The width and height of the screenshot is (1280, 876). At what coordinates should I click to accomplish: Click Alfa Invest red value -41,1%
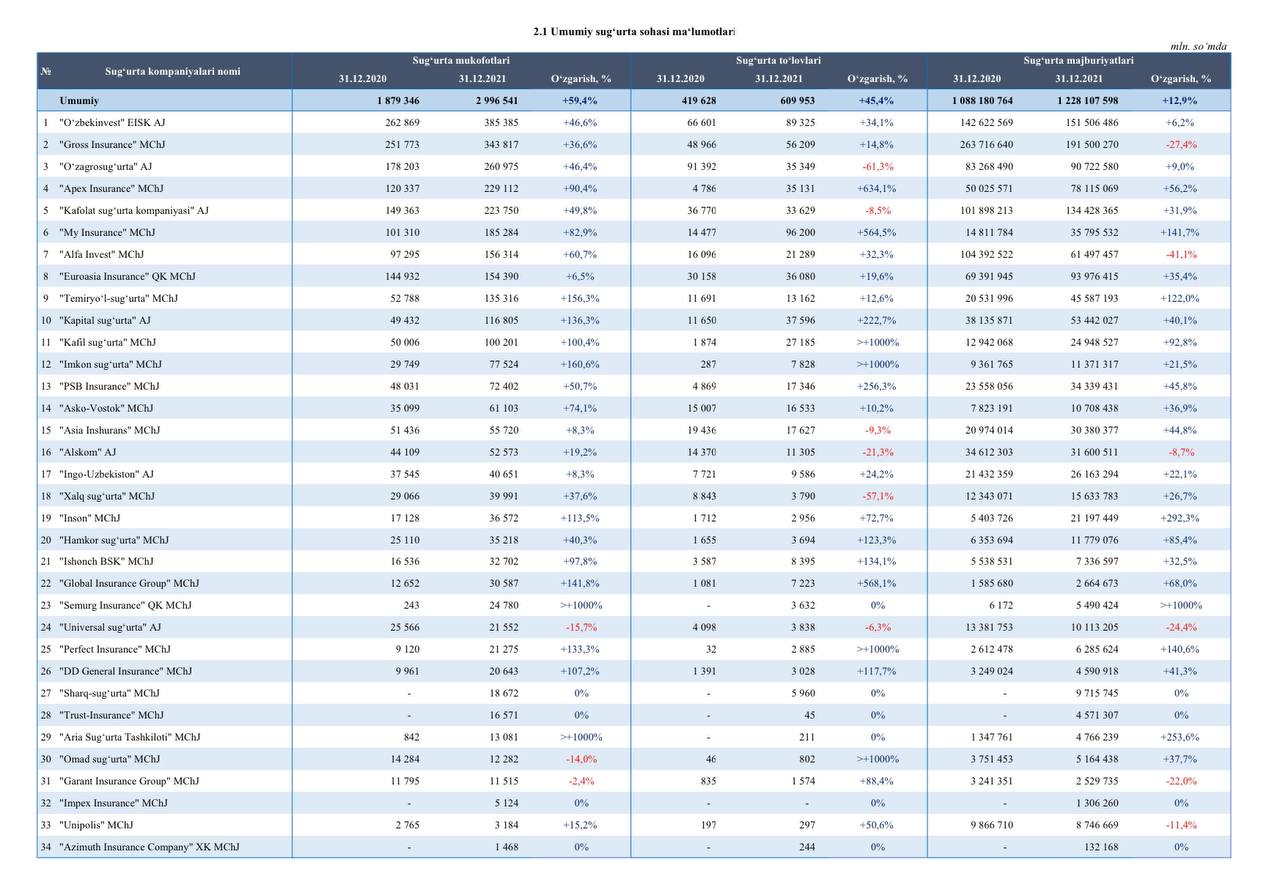pyautogui.click(x=1181, y=255)
